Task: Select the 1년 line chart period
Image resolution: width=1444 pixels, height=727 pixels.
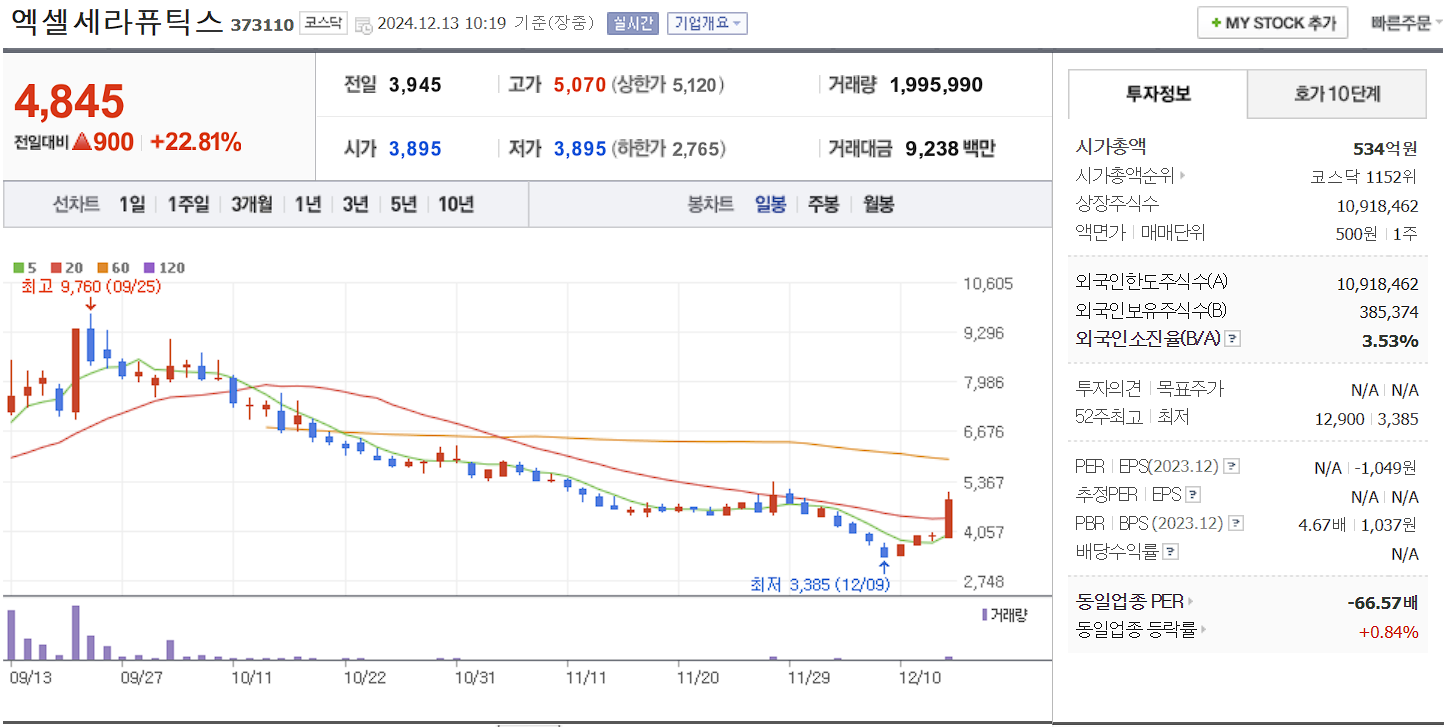Action: click(308, 205)
